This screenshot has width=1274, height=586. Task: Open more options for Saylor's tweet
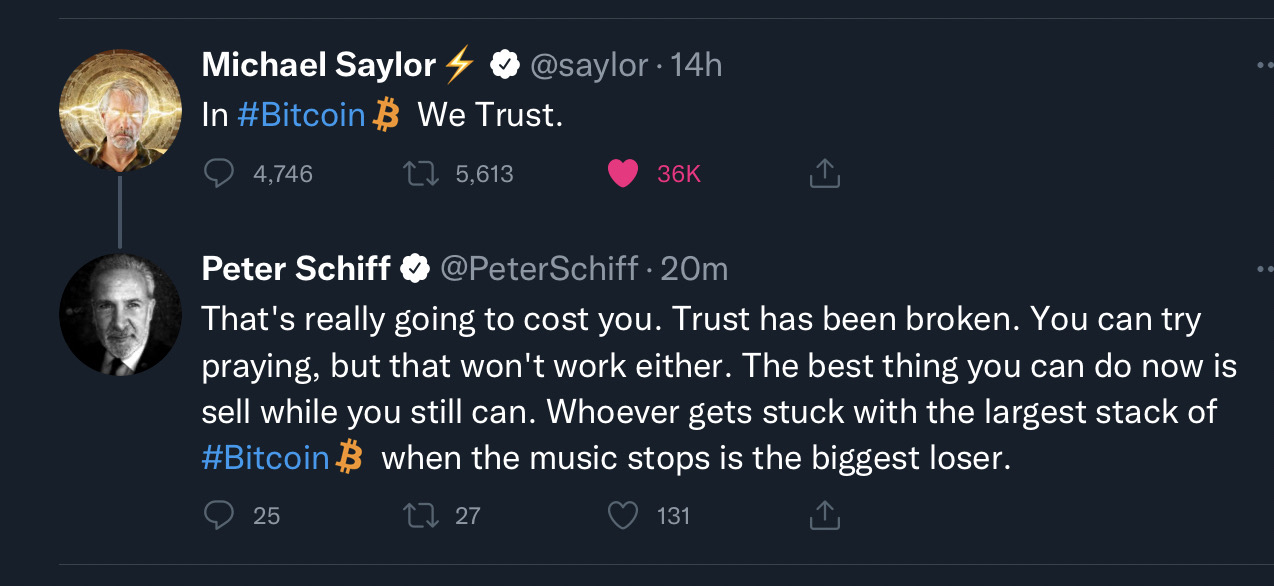point(1264,66)
